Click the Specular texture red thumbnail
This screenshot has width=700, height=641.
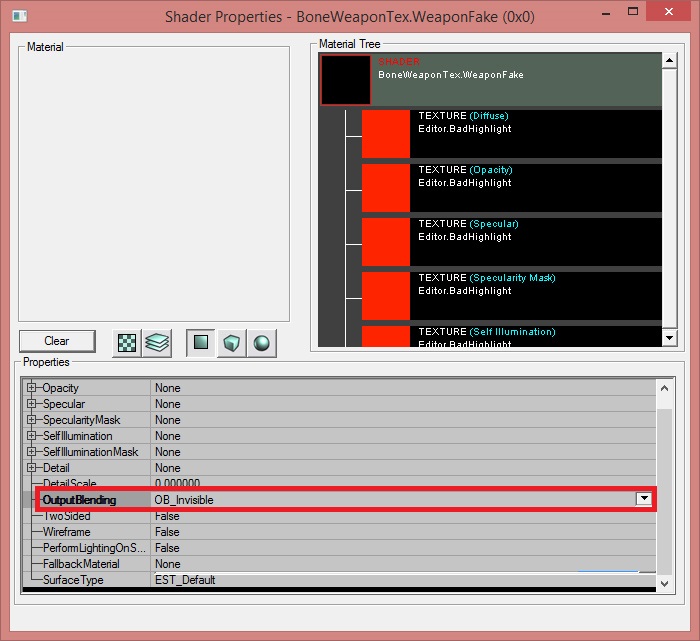point(386,241)
